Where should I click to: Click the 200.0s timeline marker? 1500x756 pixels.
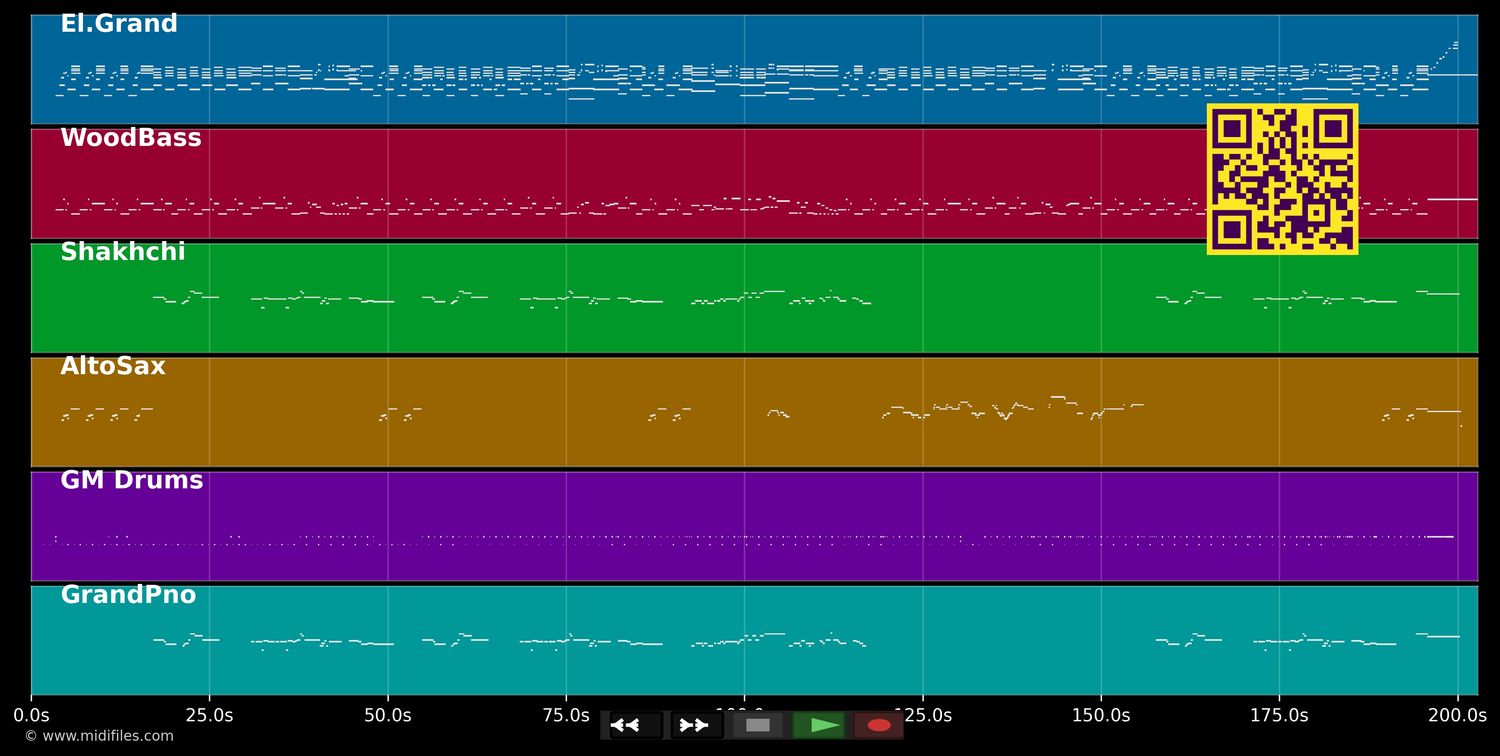(x=1457, y=715)
